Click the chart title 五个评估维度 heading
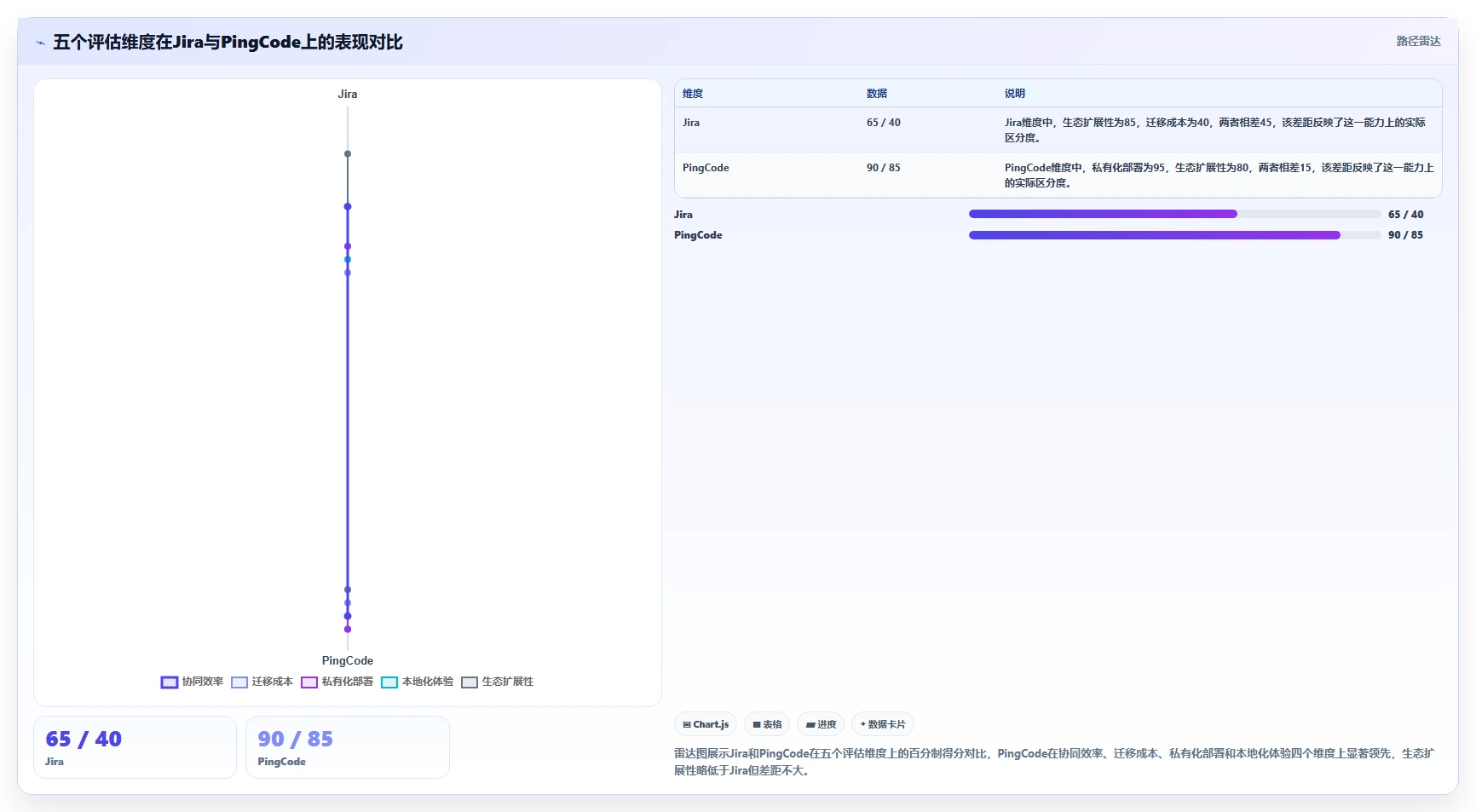This screenshot has width=1476, height=812. click(228, 43)
